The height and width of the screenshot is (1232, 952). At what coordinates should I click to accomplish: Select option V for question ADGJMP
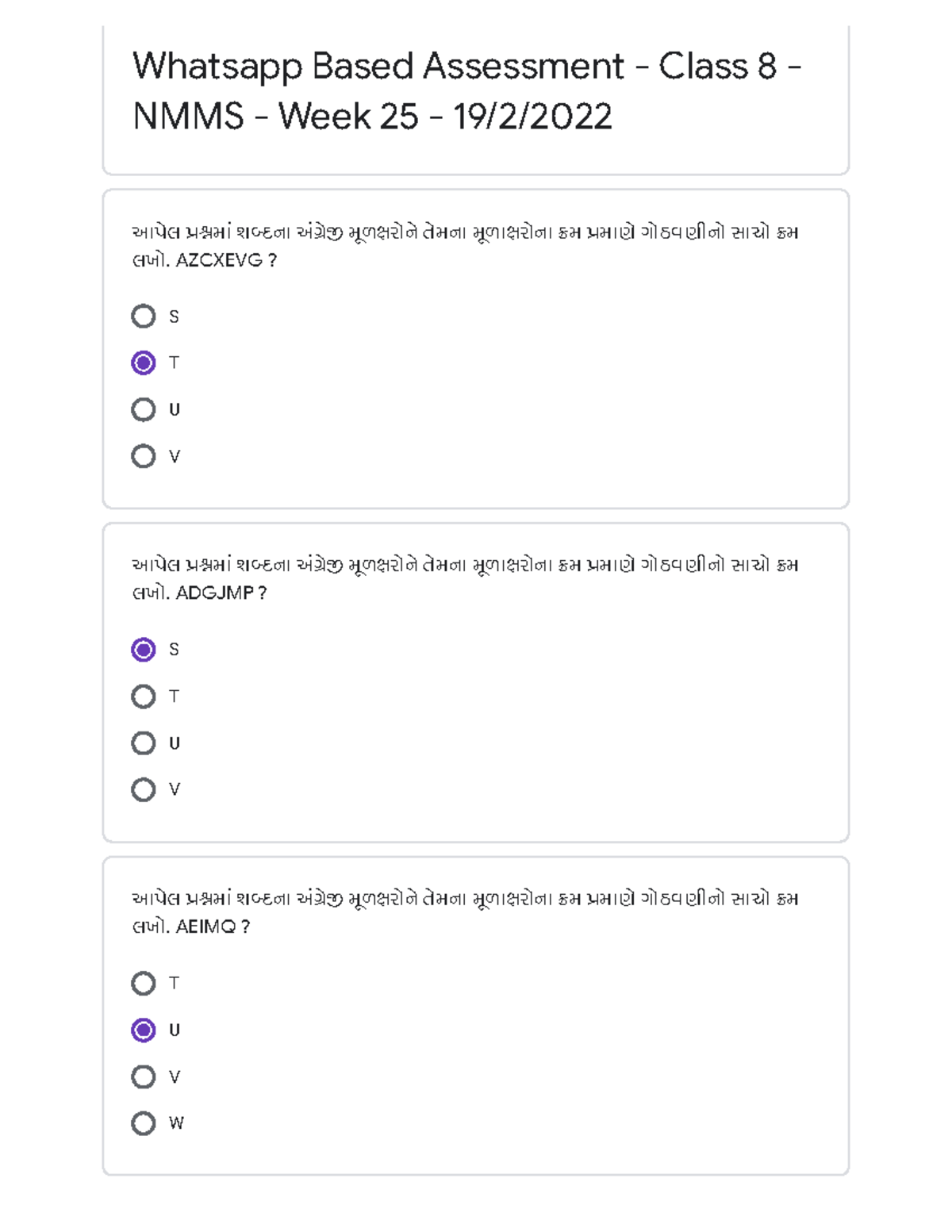[x=144, y=790]
